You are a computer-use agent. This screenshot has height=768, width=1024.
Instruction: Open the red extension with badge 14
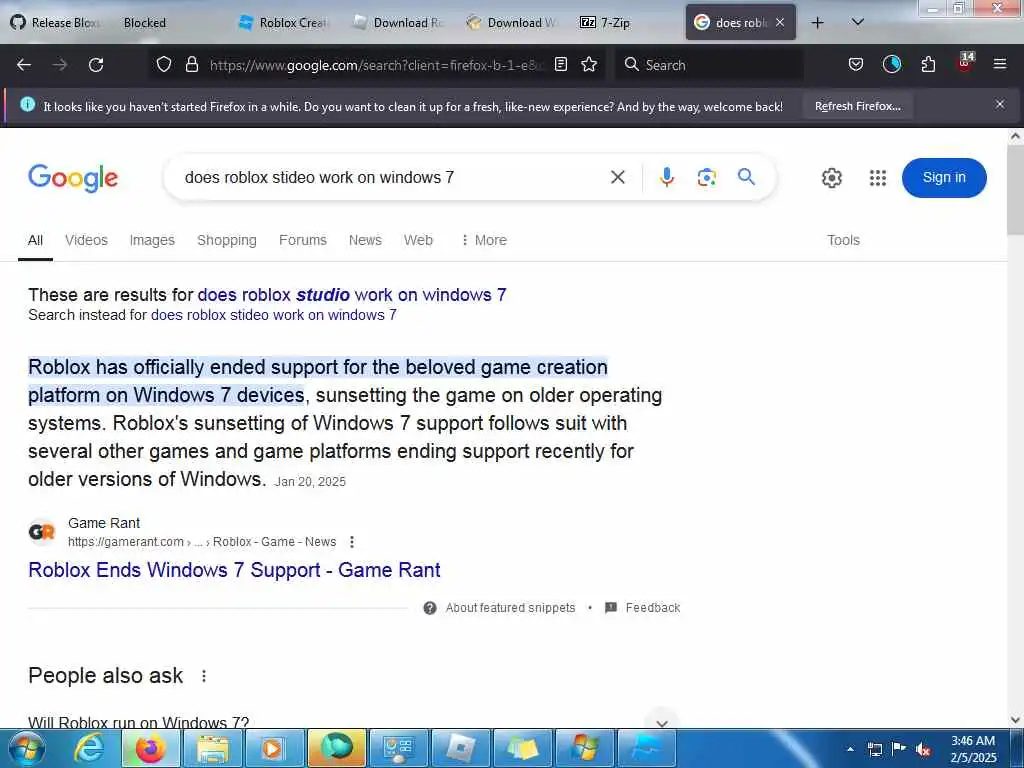click(x=965, y=63)
